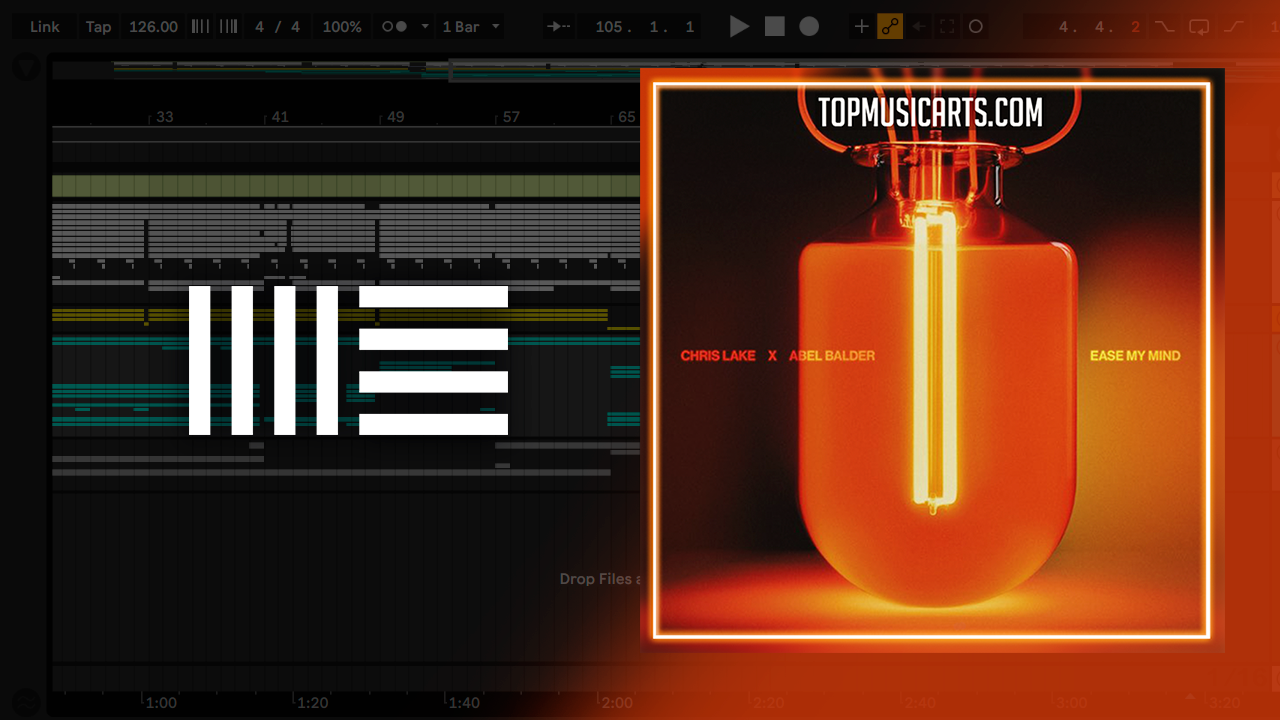This screenshot has width=1280, height=720.
Task: Click the Arrangement Record circle button
Action: click(x=809, y=27)
